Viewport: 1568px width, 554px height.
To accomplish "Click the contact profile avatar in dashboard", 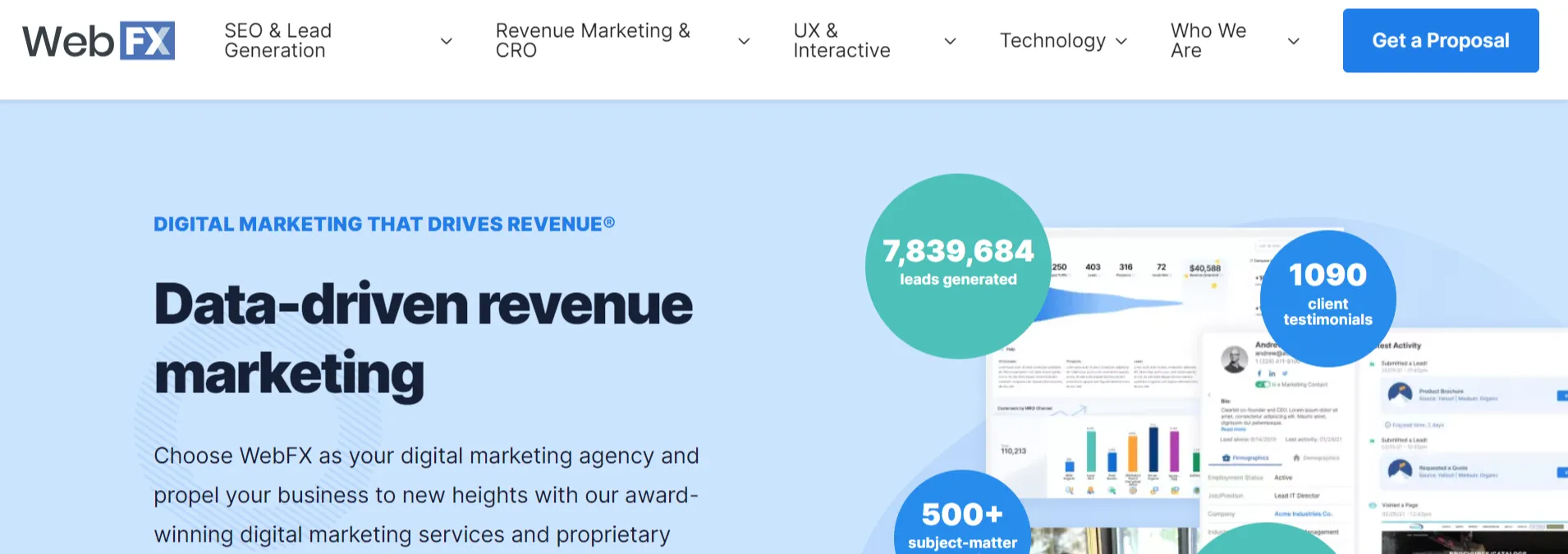I will pyautogui.click(x=1234, y=359).
